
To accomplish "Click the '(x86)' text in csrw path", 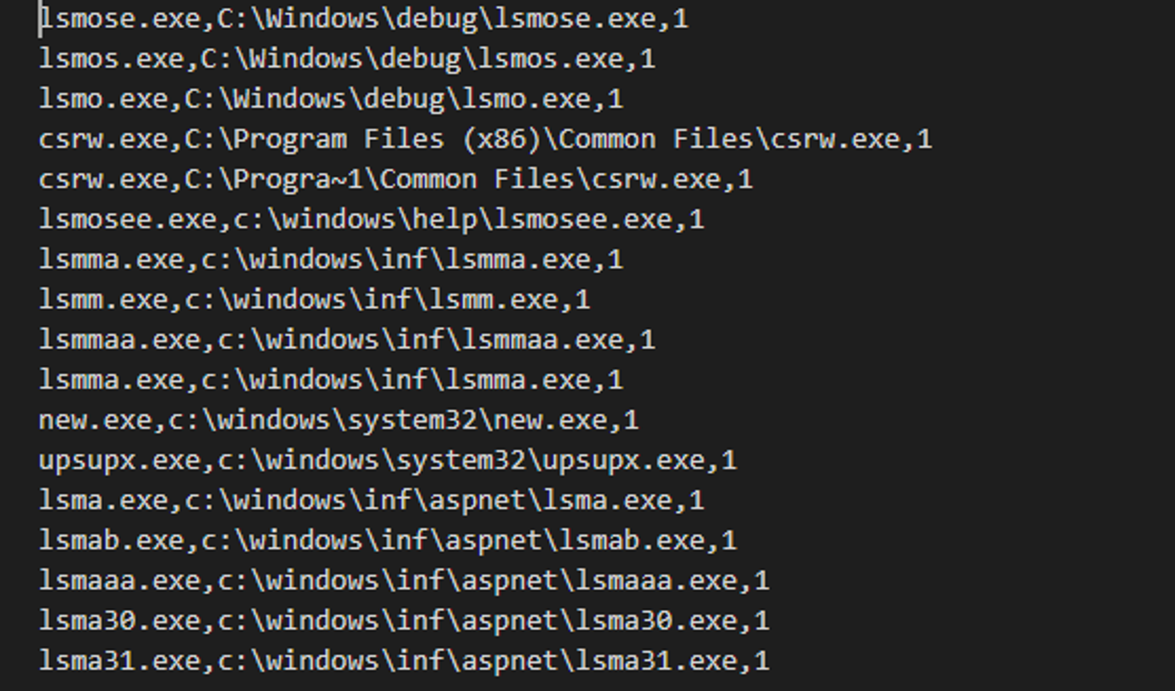I will (501, 139).
